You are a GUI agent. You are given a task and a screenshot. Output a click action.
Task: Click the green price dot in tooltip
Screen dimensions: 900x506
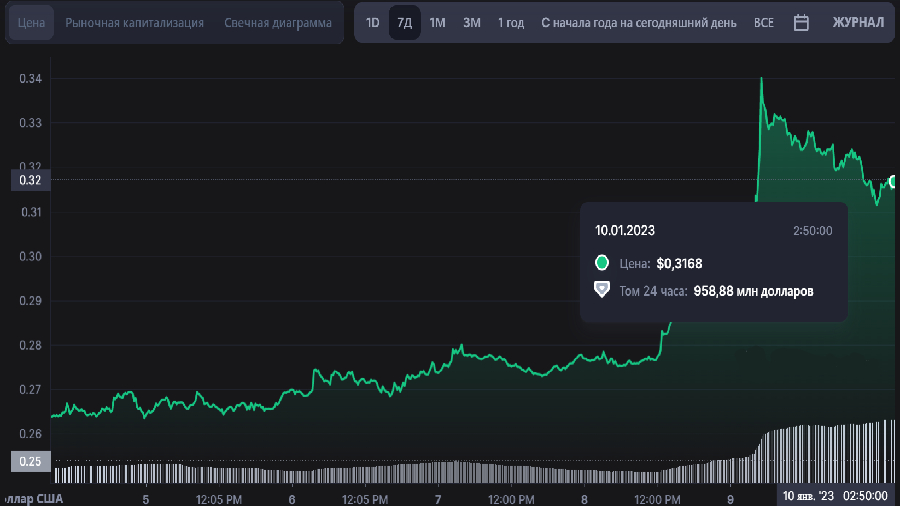coord(602,263)
